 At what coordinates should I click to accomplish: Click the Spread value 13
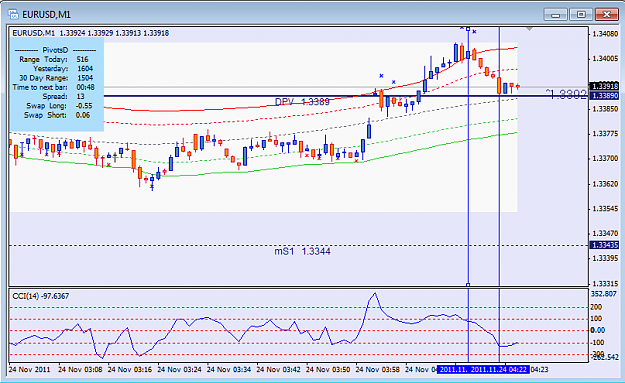pos(81,96)
